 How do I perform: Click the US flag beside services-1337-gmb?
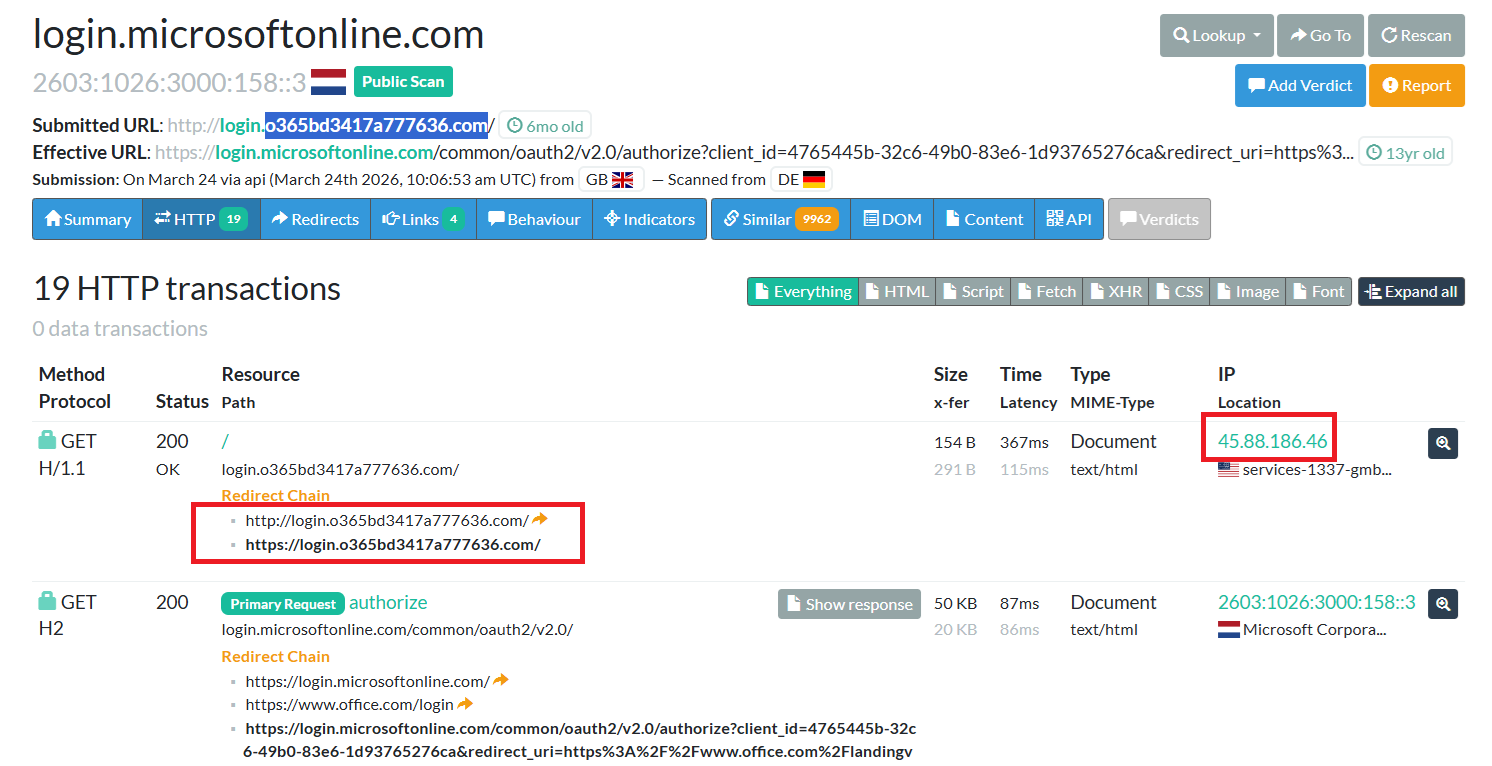pos(1228,469)
